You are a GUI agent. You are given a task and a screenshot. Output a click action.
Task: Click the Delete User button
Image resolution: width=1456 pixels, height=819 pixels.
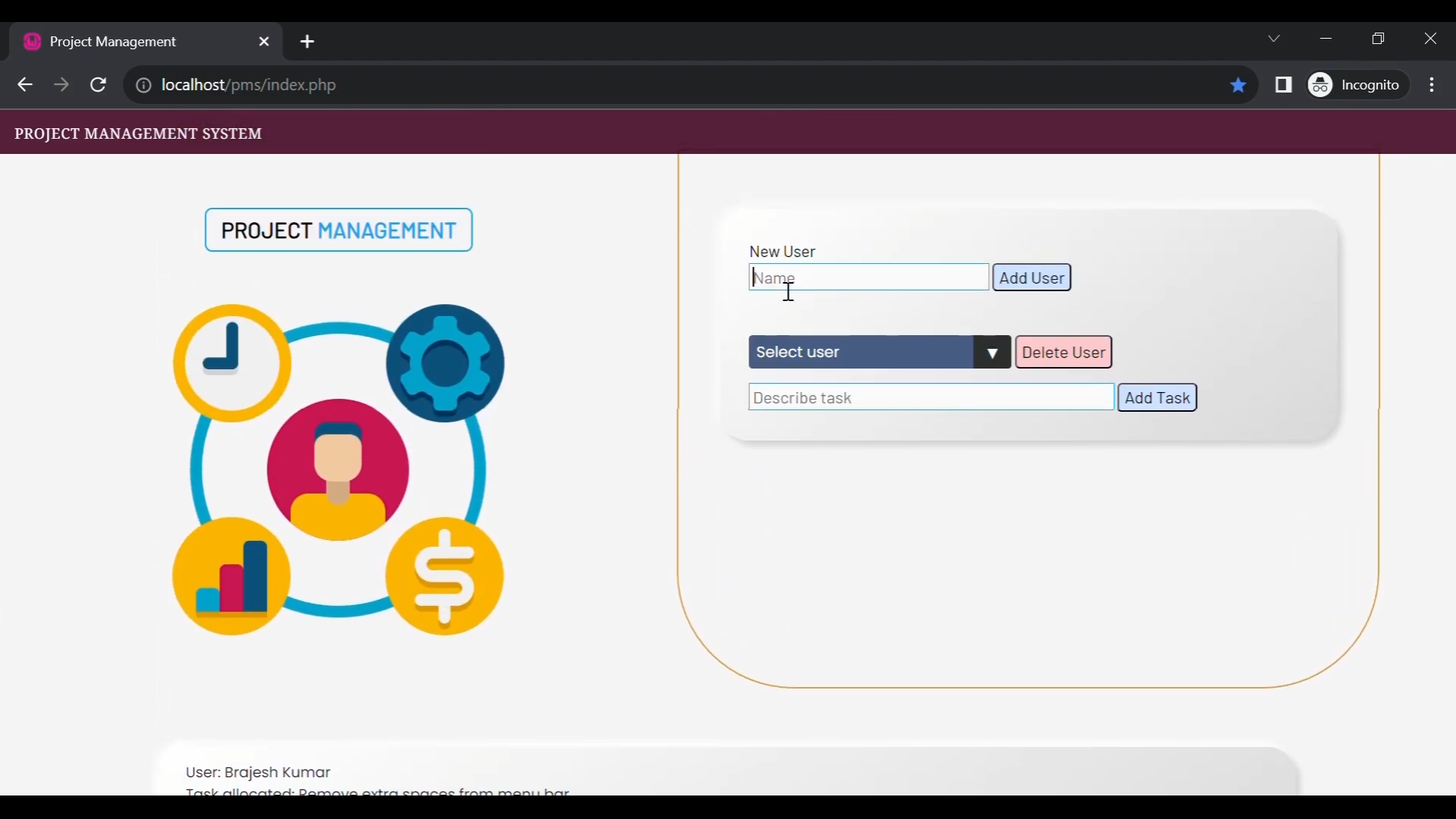pyautogui.click(x=1064, y=353)
